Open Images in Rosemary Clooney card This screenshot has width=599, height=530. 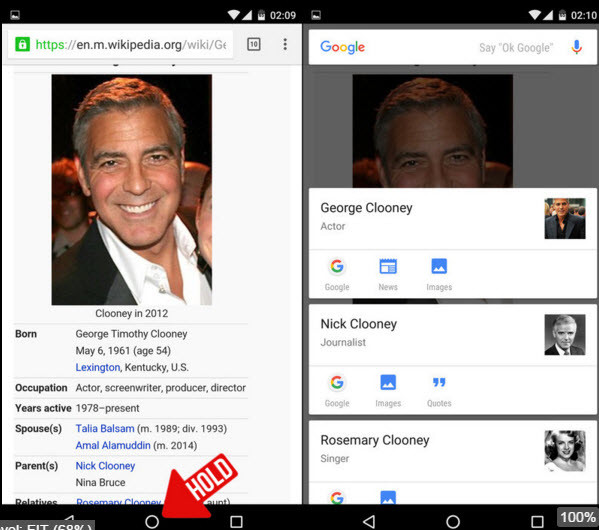point(388,497)
